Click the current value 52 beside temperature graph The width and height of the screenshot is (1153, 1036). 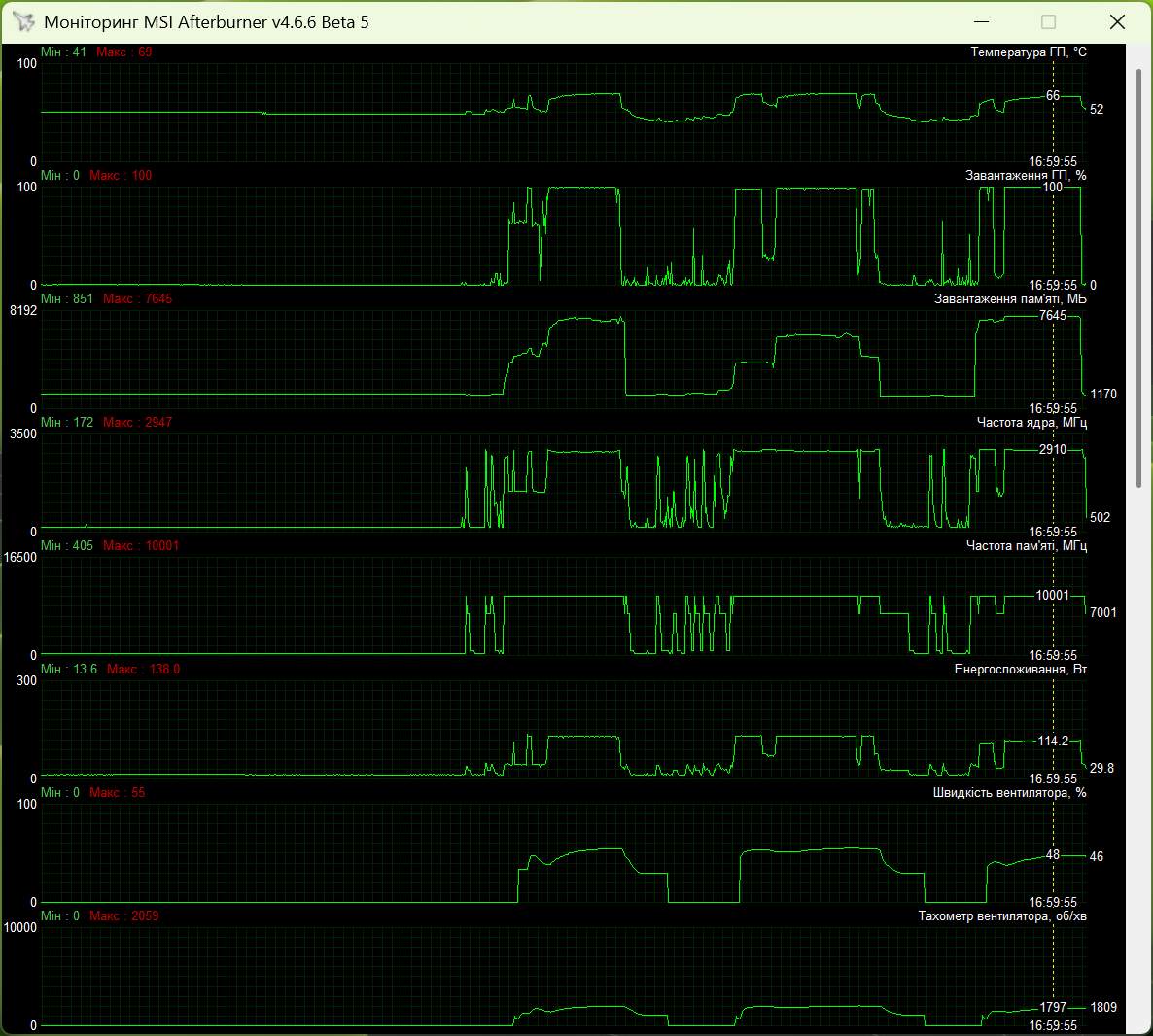pyautogui.click(x=1097, y=110)
